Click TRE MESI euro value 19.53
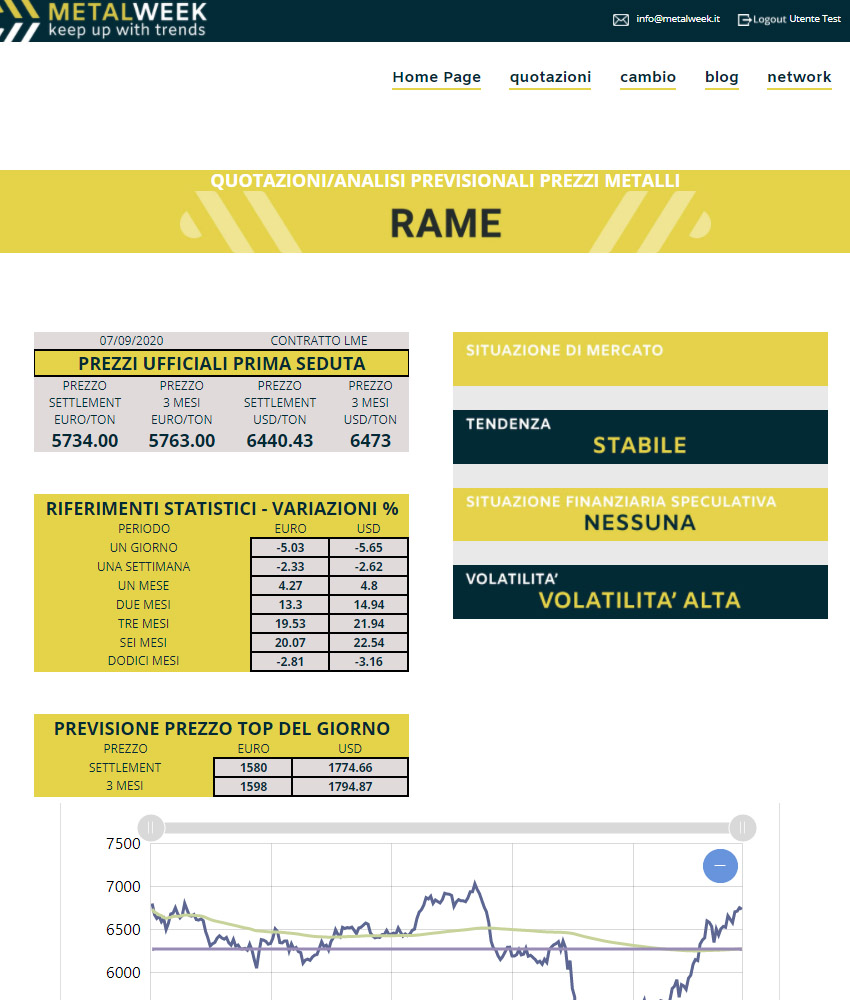850x1000 pixels. coord(290,624)
